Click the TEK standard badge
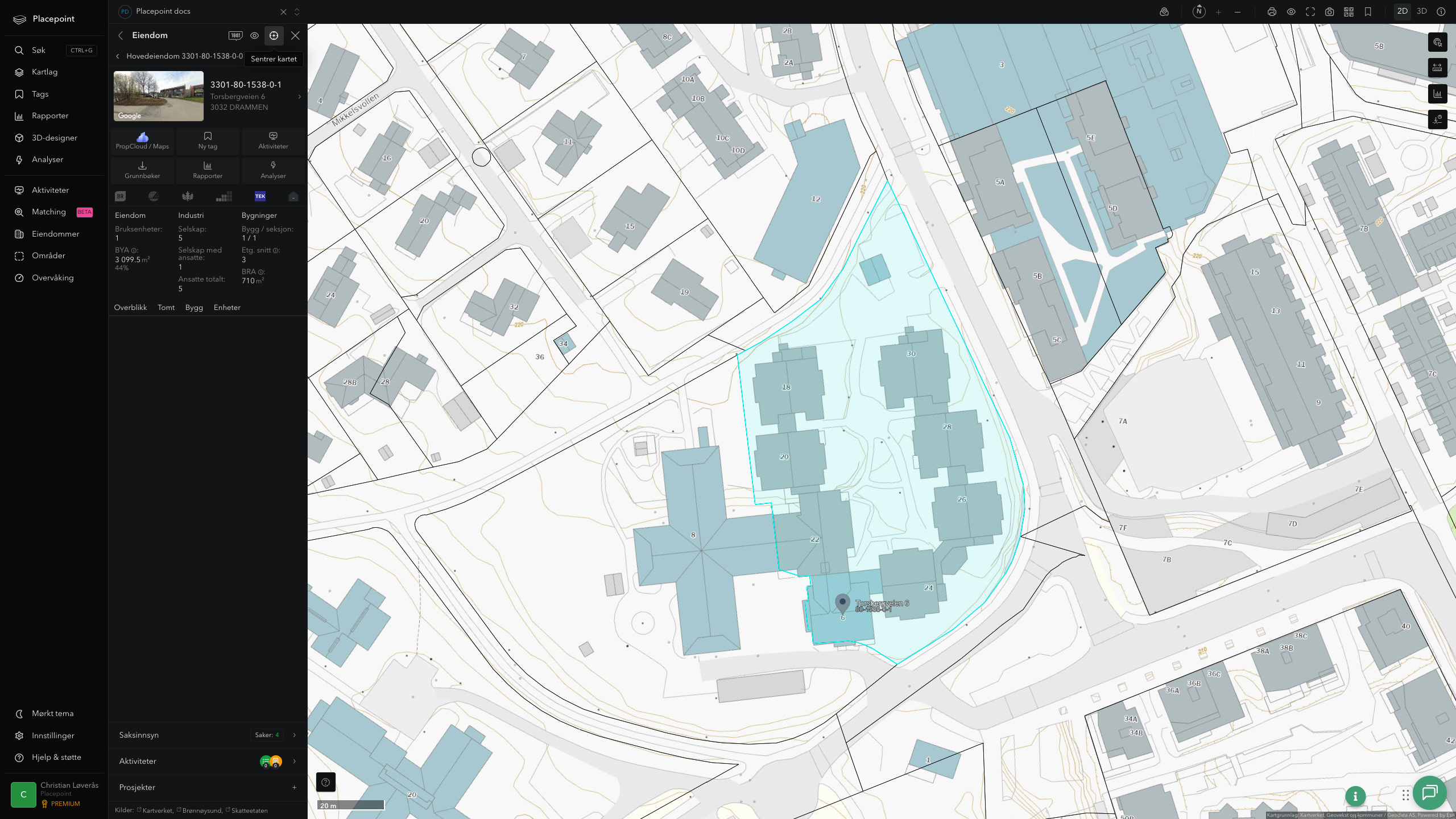Image resolution: width=1456 pixels, height=819 pixels. pyautogui.click(x=260, y=196)
